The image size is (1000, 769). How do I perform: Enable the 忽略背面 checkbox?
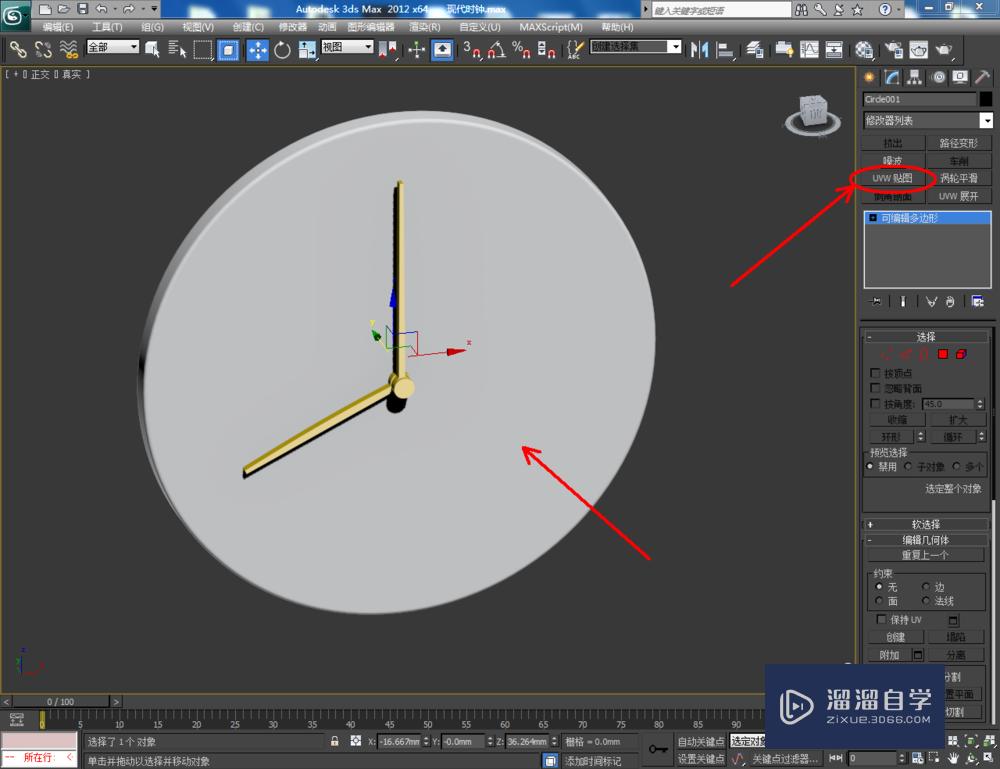(x=877, y=388)
